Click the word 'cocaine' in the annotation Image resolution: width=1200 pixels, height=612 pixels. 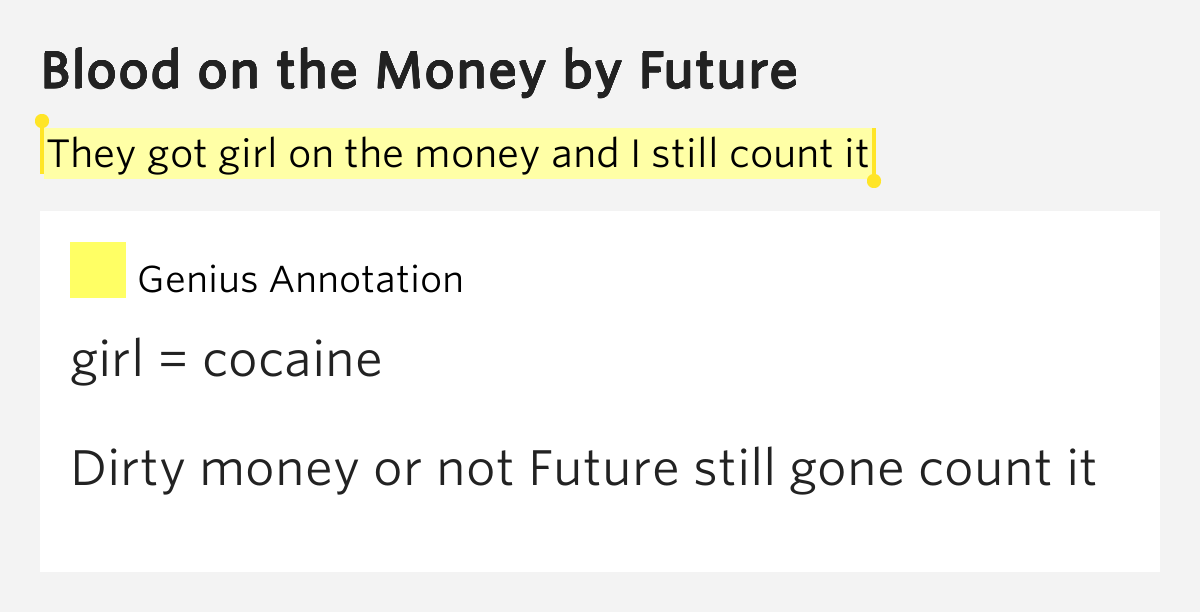292,360
